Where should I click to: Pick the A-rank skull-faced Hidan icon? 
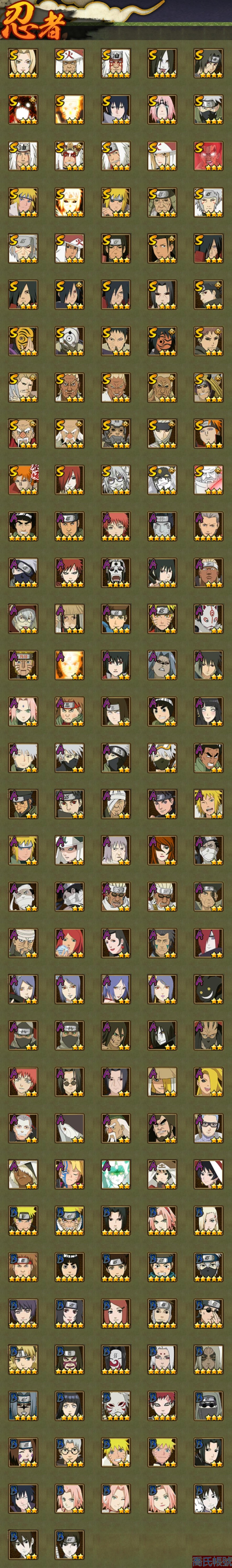click(x=115, y=572)
